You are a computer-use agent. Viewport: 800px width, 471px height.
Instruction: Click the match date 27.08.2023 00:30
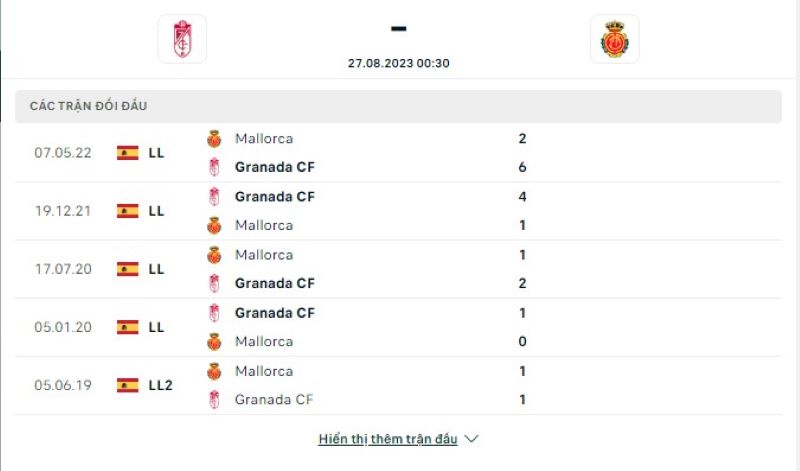398,62
